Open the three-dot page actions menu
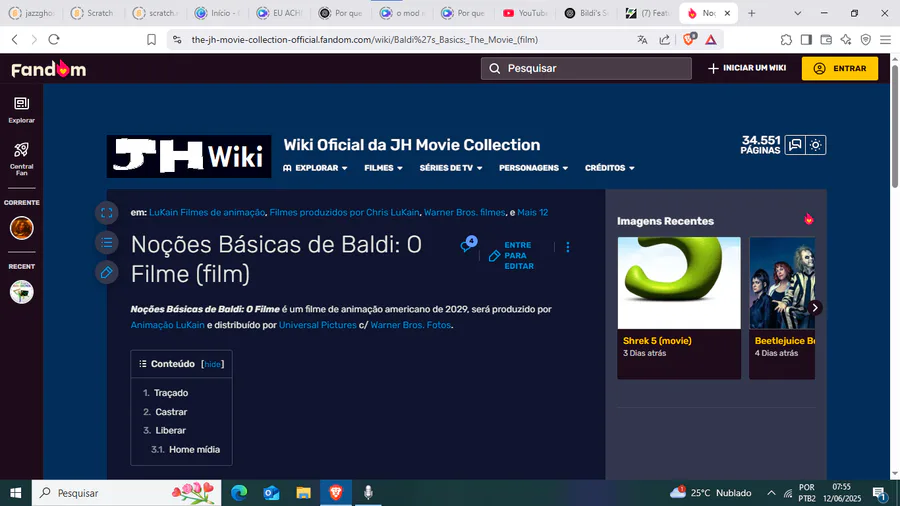 (x=568, y=247)
